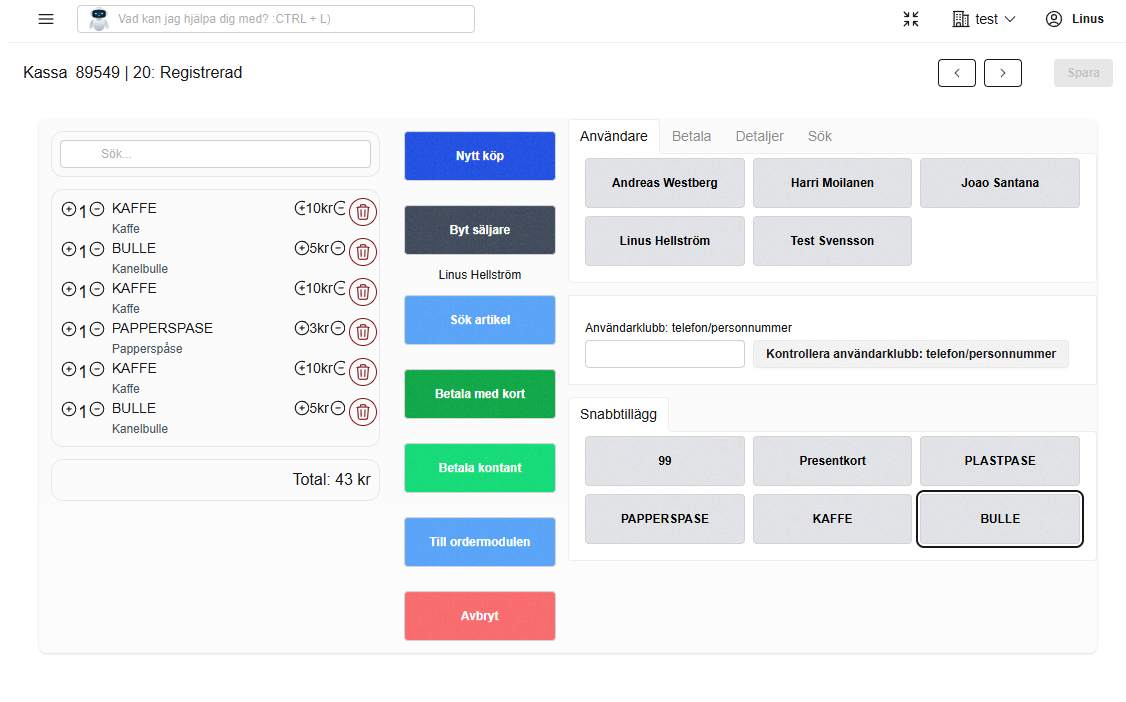The height and width of the screenshot is (702, 1126).
Task: Delete the third KAFFE row
Action: [363, 372]
